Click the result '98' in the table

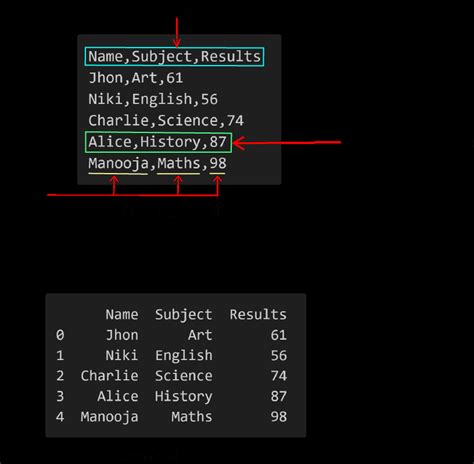279,417
